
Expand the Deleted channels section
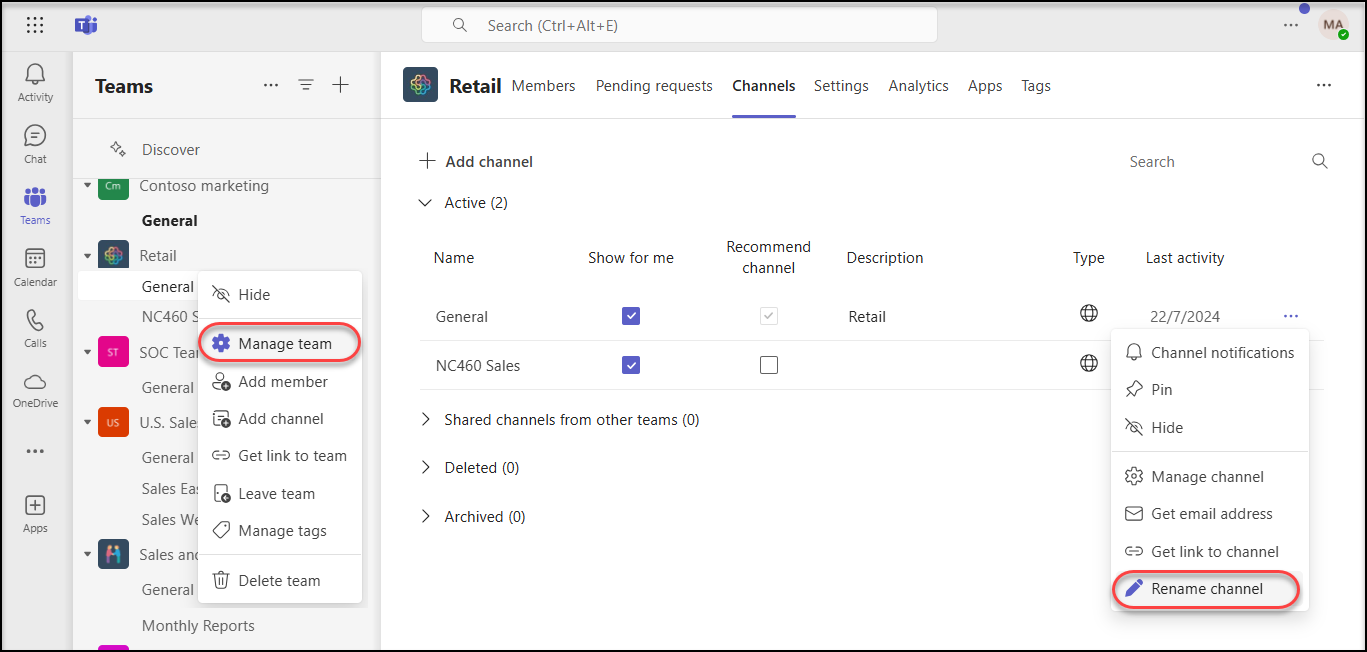[426, 468]
